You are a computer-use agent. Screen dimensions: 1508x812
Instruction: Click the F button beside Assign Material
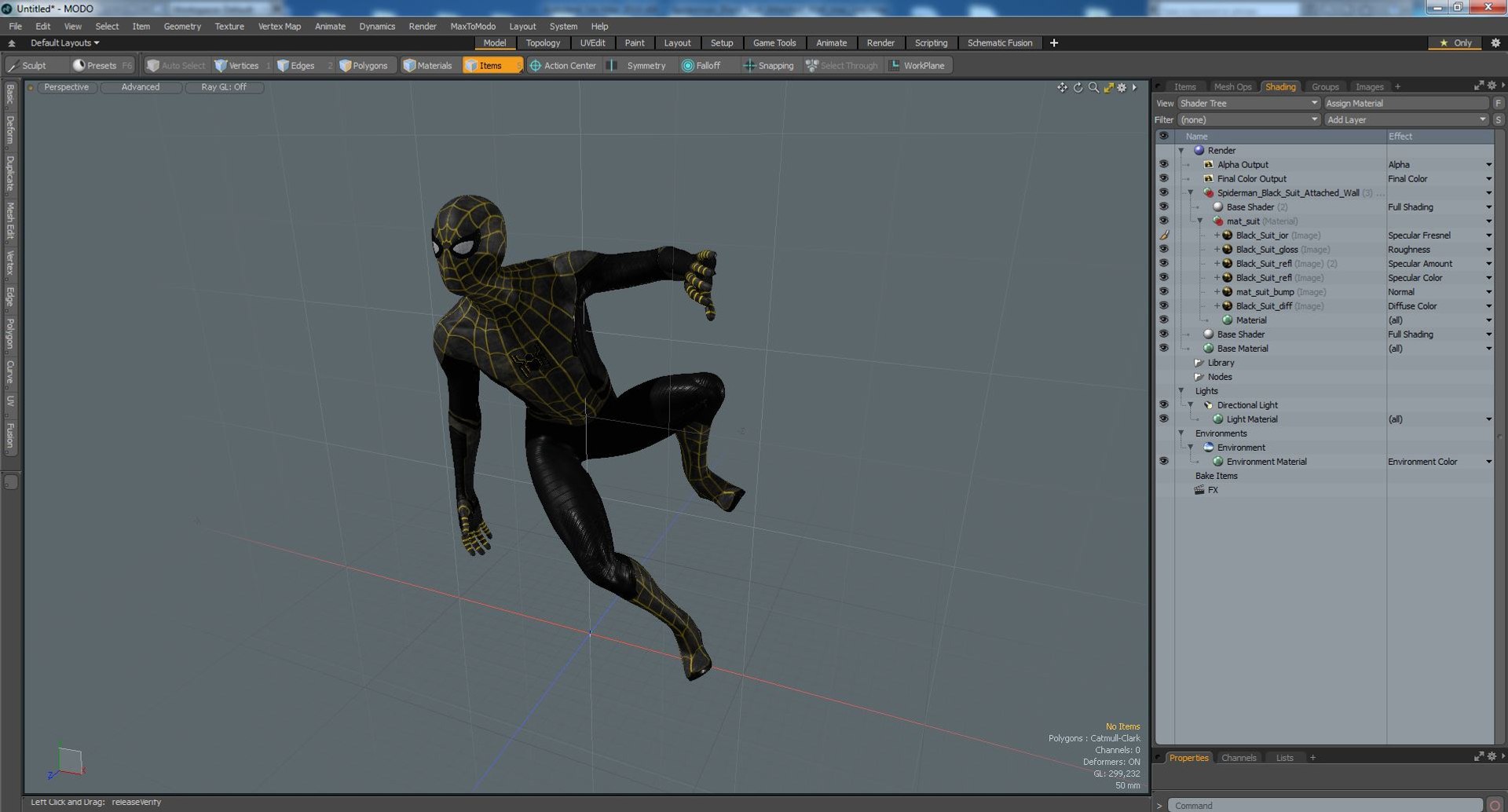(x=1499, y=103)
